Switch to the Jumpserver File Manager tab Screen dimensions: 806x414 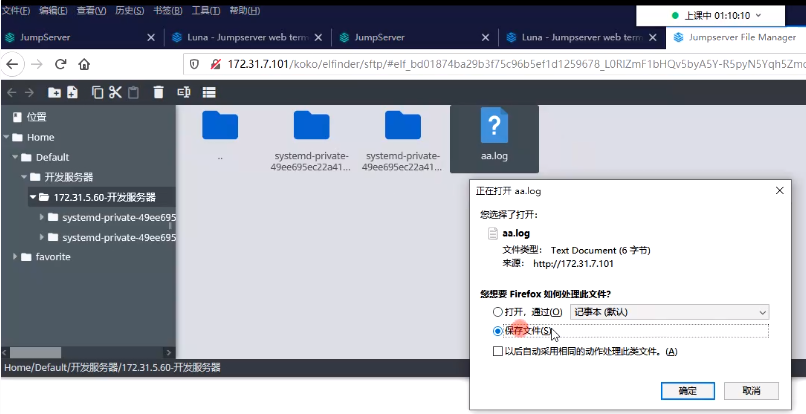coord(736,38)
